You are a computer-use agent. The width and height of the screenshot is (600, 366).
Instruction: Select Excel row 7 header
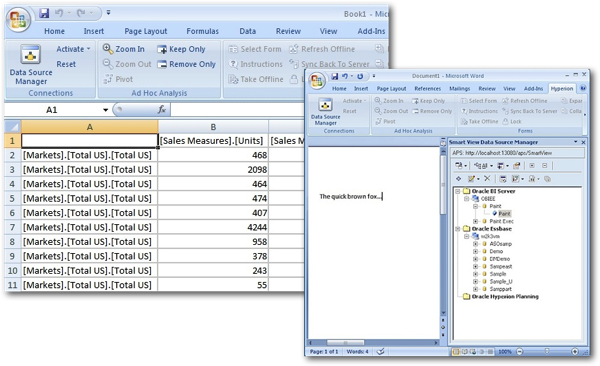(13, 227)
